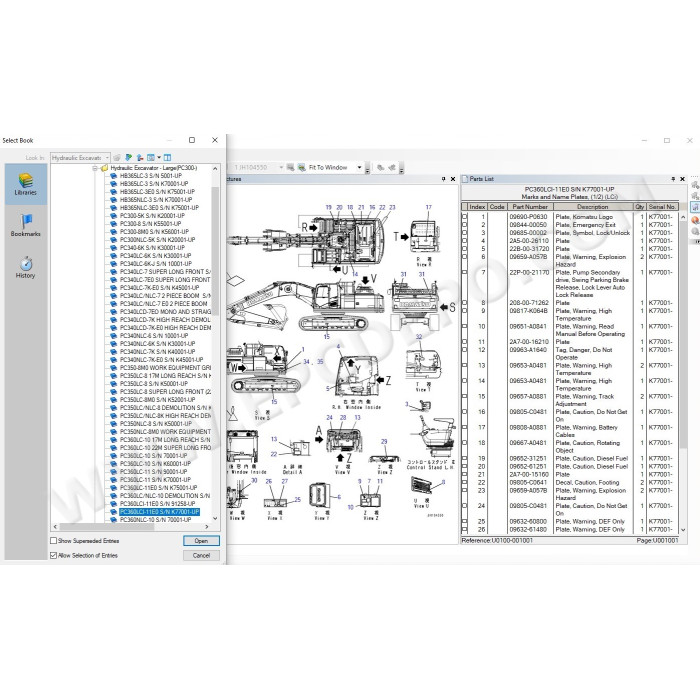Check the box for Plate, Emergency Exit row
The width and height of the screenshot is (700, 700).
[464, 225]
